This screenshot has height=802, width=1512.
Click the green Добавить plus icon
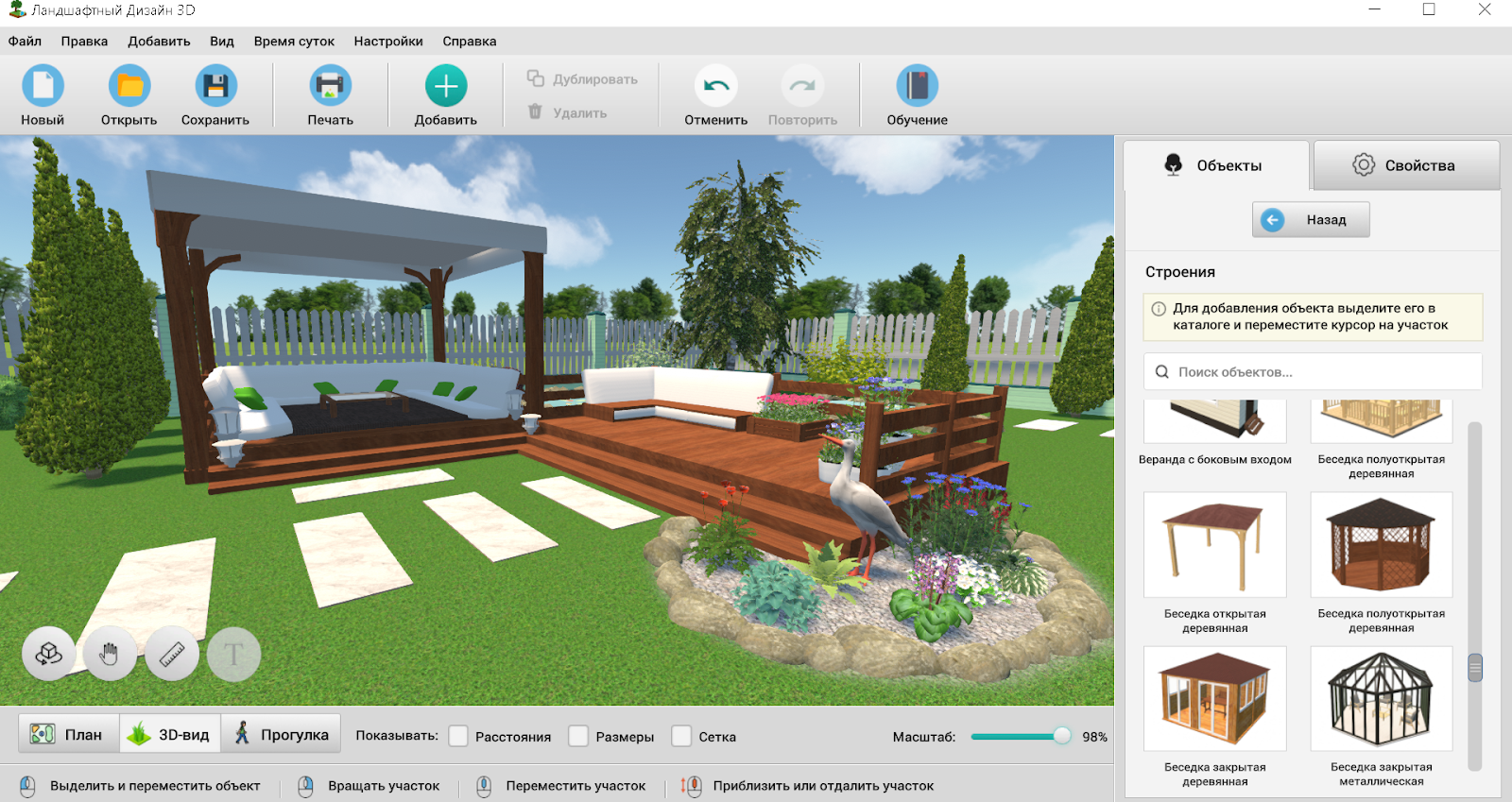[x=445, y=86]
